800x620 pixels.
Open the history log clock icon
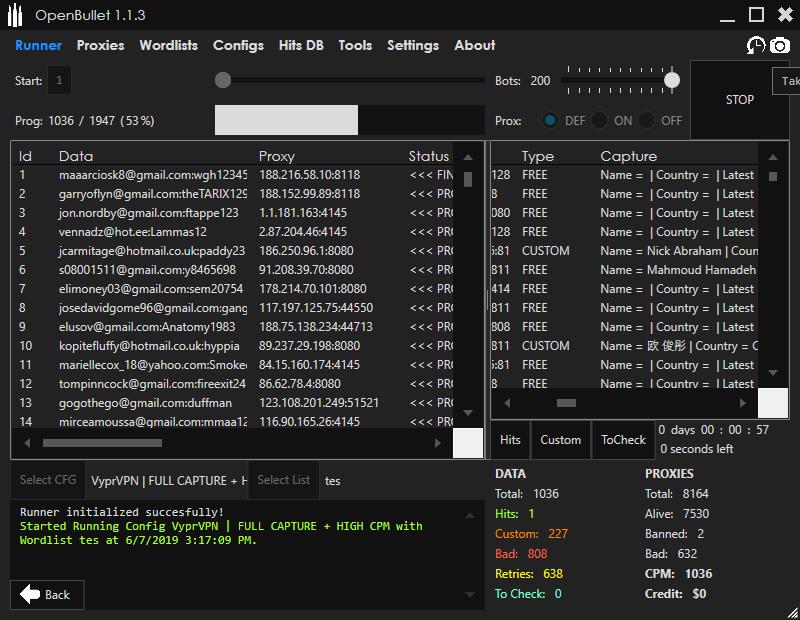756,45
